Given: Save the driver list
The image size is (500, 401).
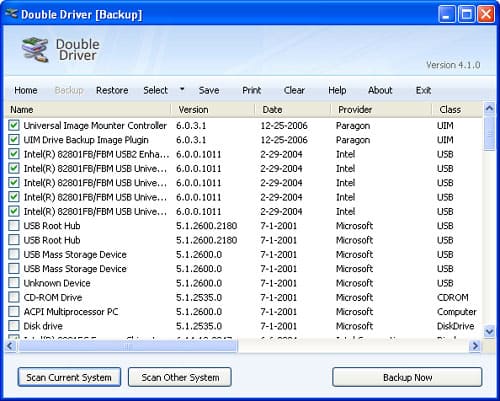Looking at the screenshot, I should (209, 90).
